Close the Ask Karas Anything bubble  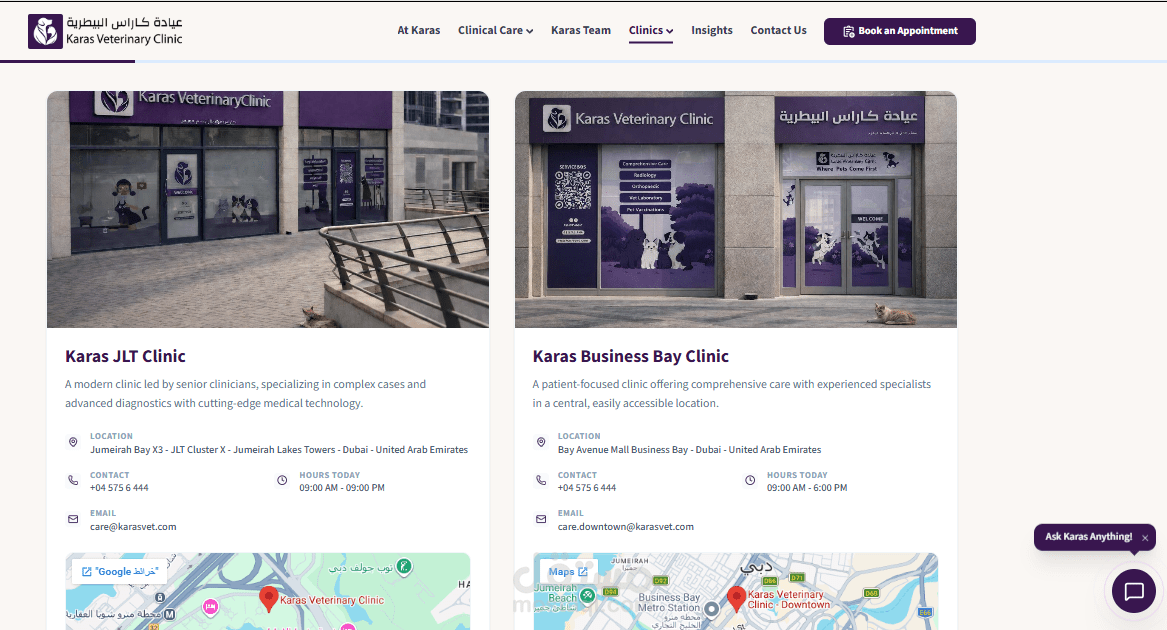[x=1145, y=538]
